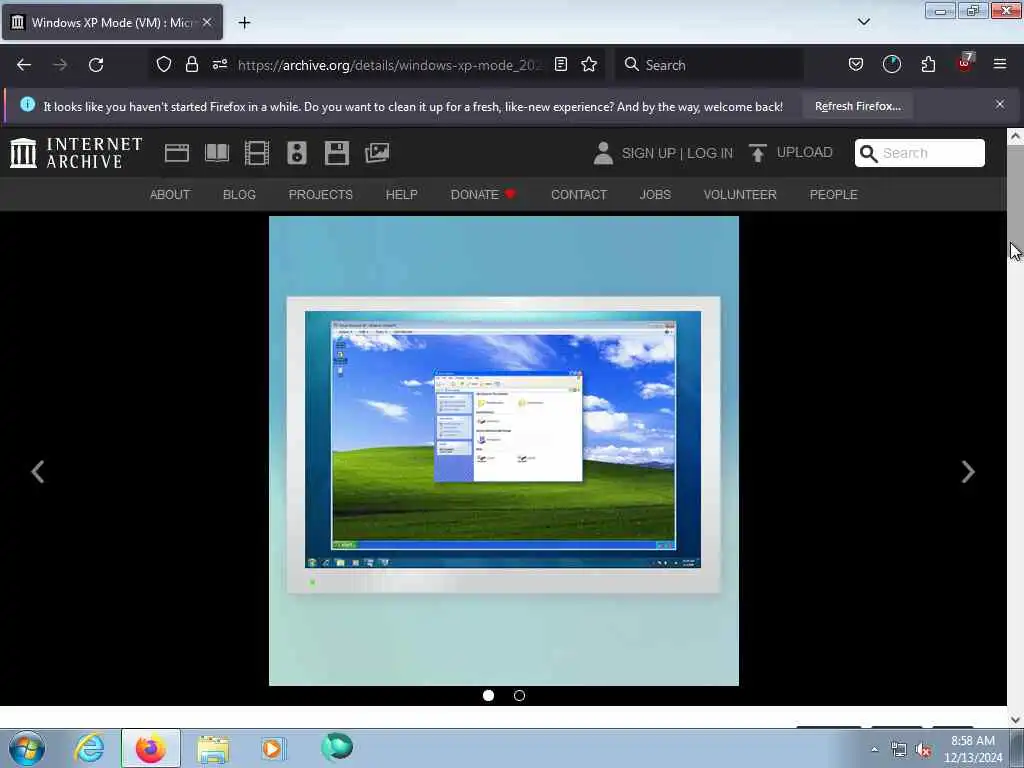Open the BLOG menu item
This screenshot has height=768, width=1024.
[239, 195]
